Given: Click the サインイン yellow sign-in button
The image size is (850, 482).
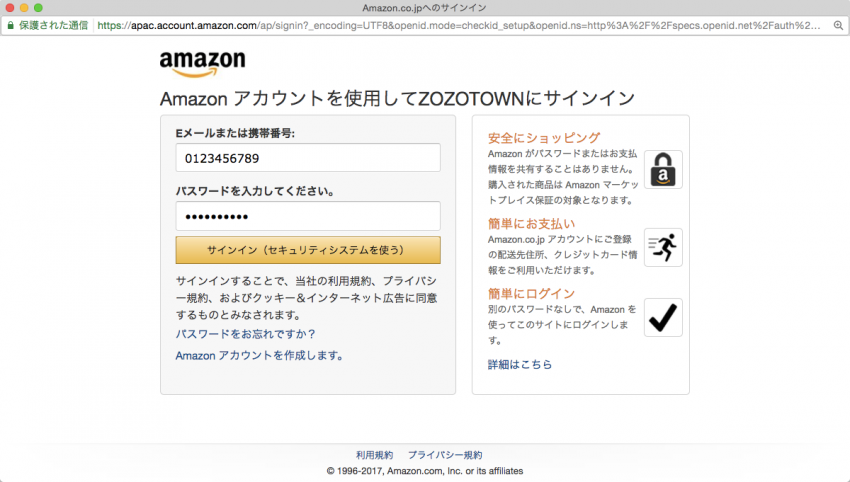Looking at the screenshot, I should 308,250.
